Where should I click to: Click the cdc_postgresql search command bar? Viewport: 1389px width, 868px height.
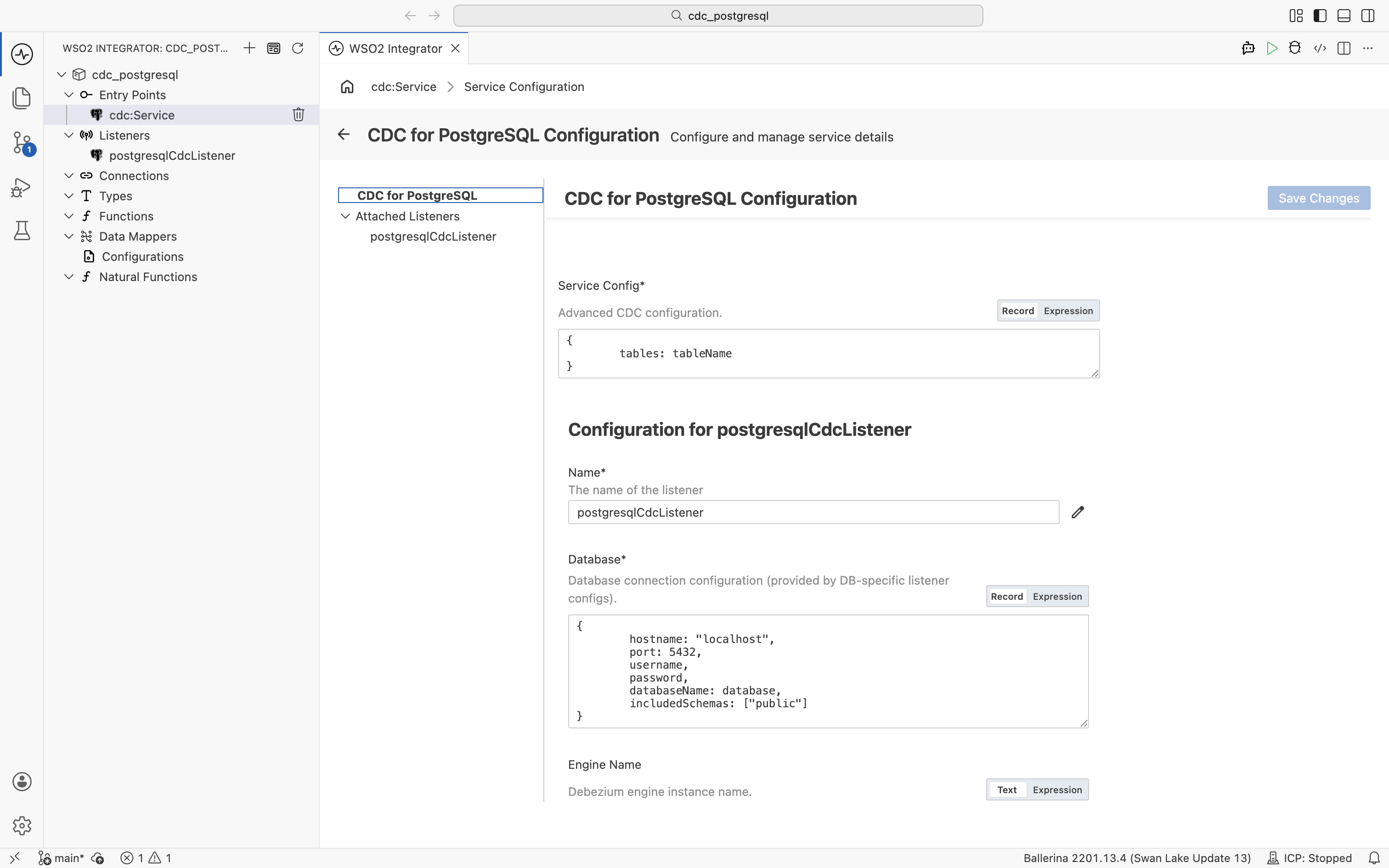[x=718, y=16]
